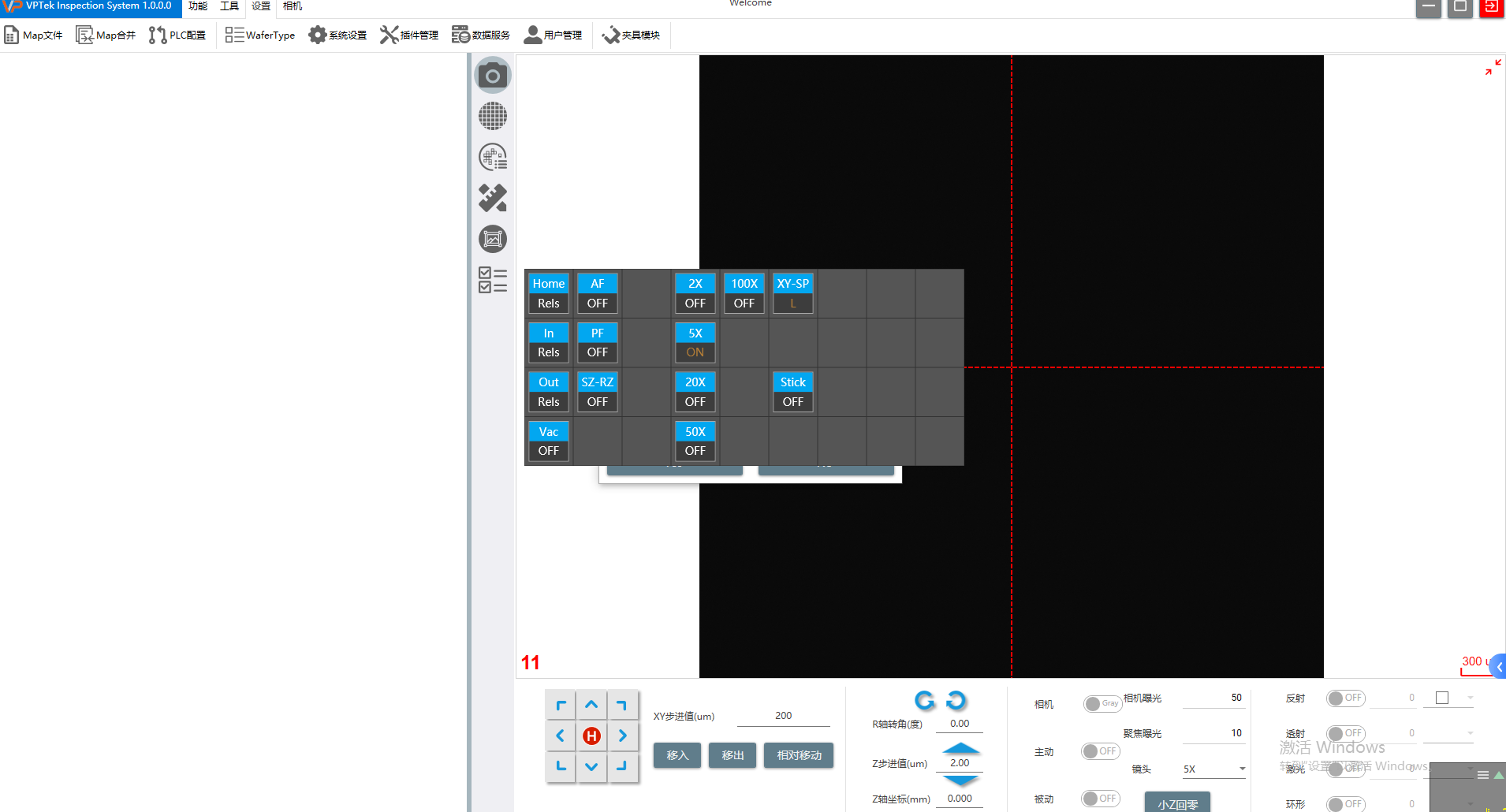Toggle the 环形 light switch
This screenshot has height=812, width=1506.
pyautogui.click(x=1346, y=804)
